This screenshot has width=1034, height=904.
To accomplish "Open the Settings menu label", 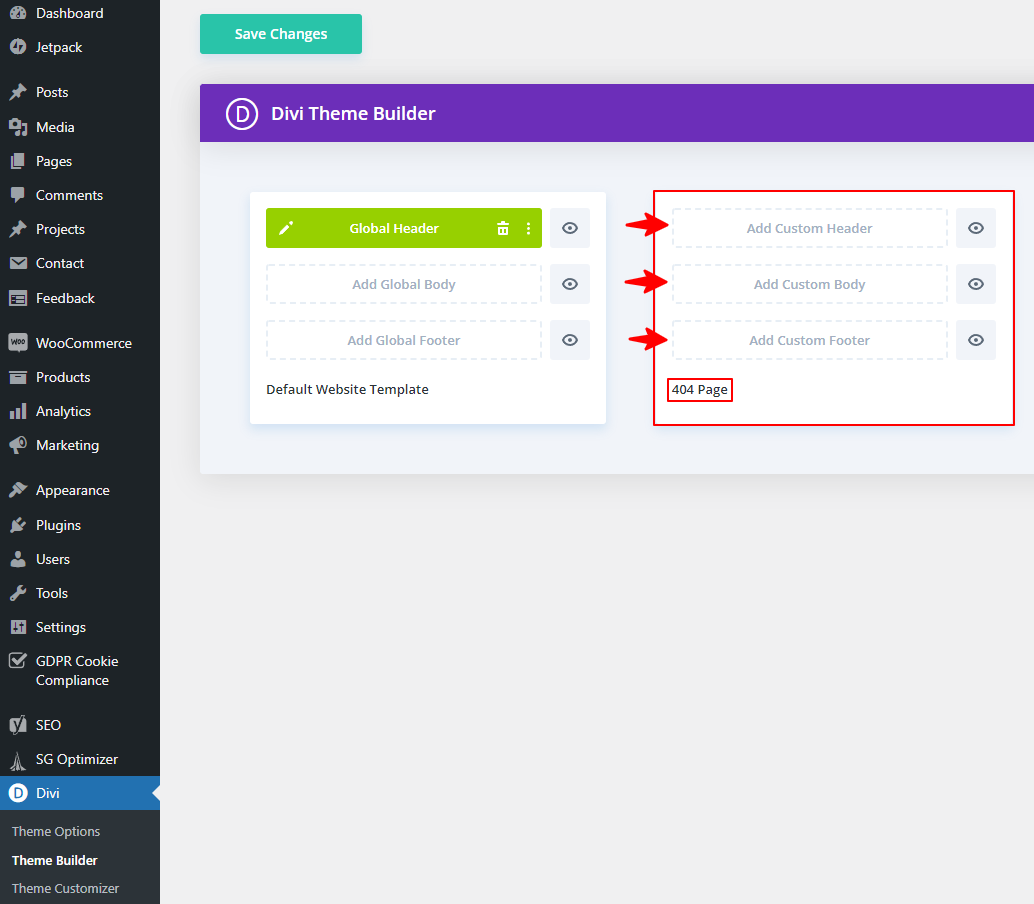I will tap(61, 627).
